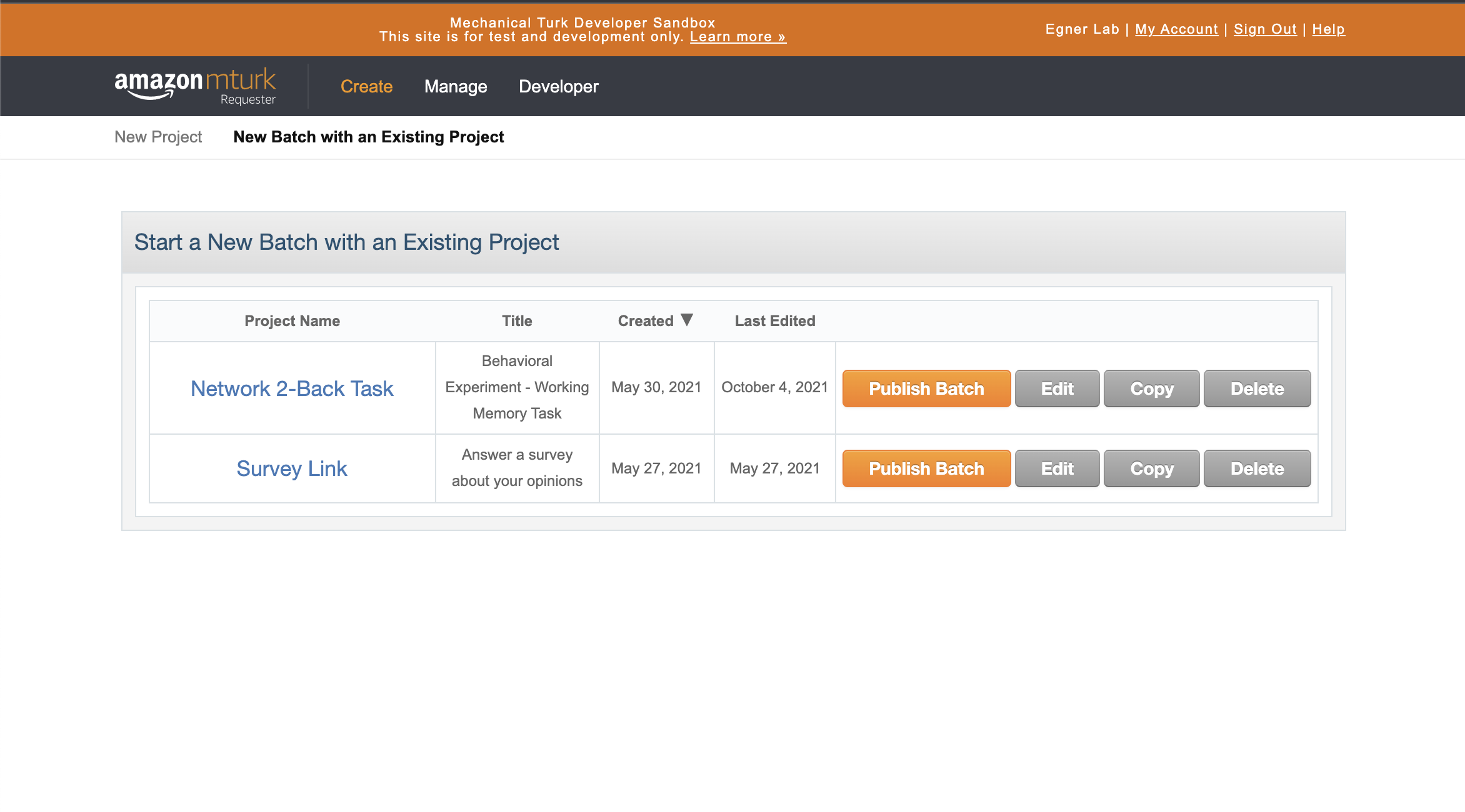1465x812 pixels.
Task: Click 'Mechanical Turk Developer Sandbox' banner text
Action: (x=582, y=23)
